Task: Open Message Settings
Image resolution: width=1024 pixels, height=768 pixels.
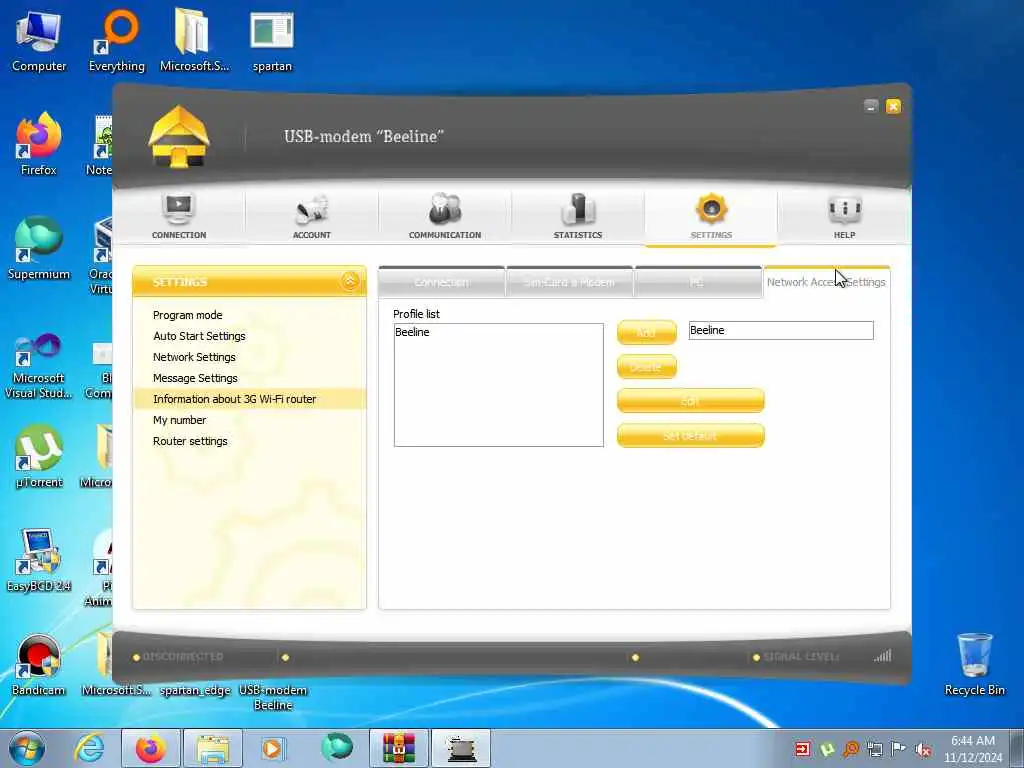Action: coord(195,377)
